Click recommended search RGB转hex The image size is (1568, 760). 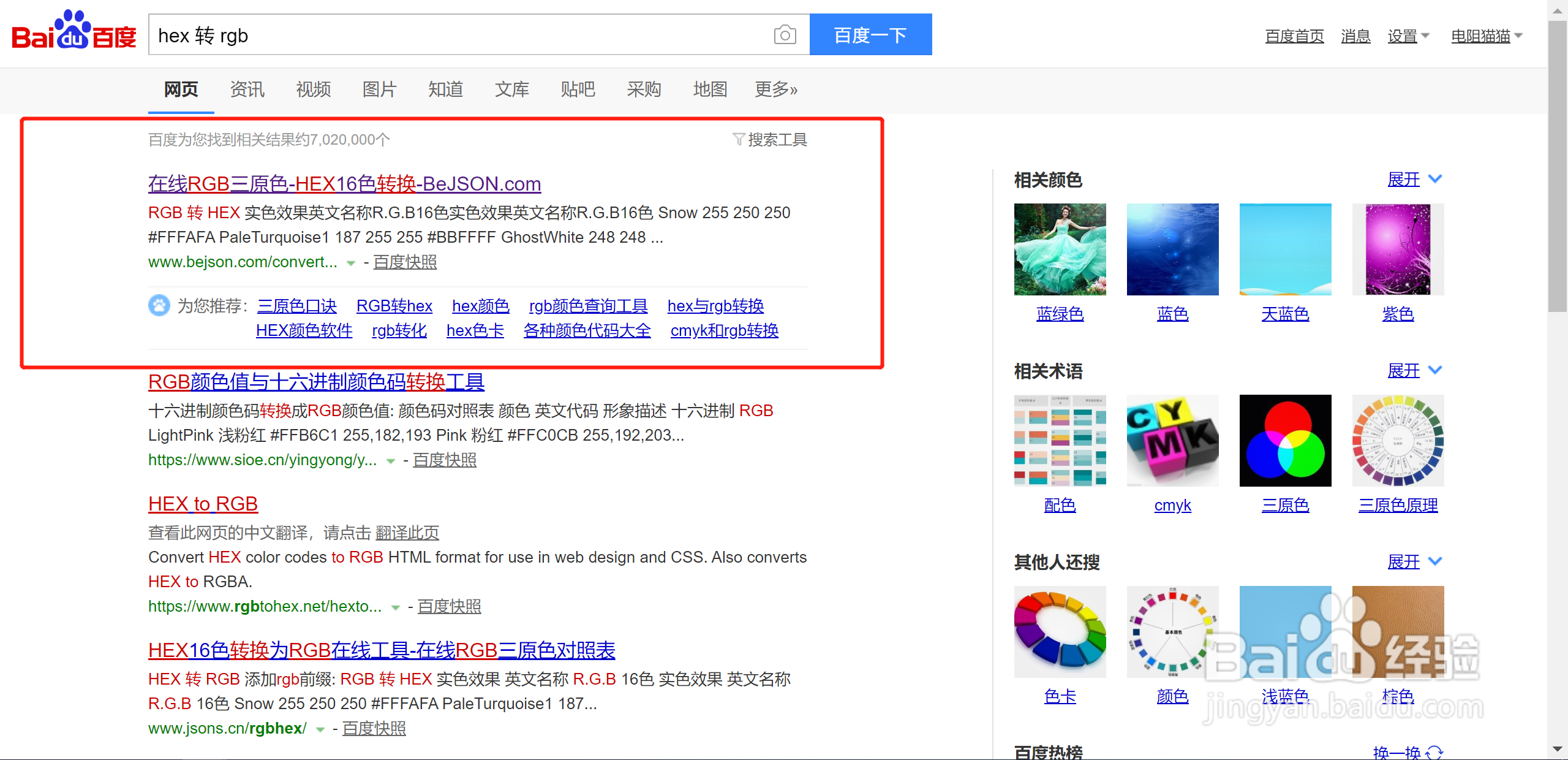(394, 305)
